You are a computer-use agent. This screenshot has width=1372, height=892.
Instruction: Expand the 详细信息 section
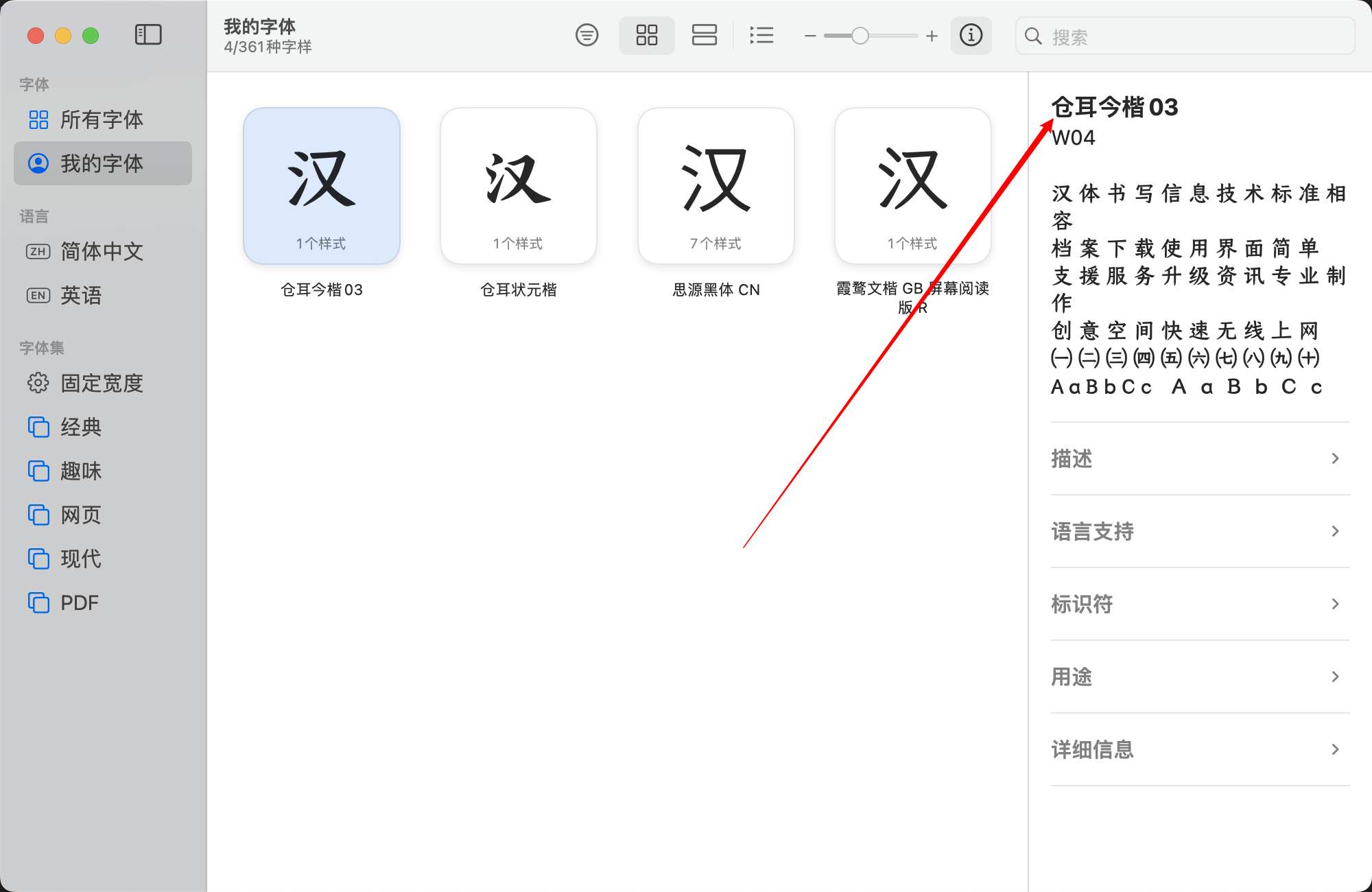(x=1200, y=749)
